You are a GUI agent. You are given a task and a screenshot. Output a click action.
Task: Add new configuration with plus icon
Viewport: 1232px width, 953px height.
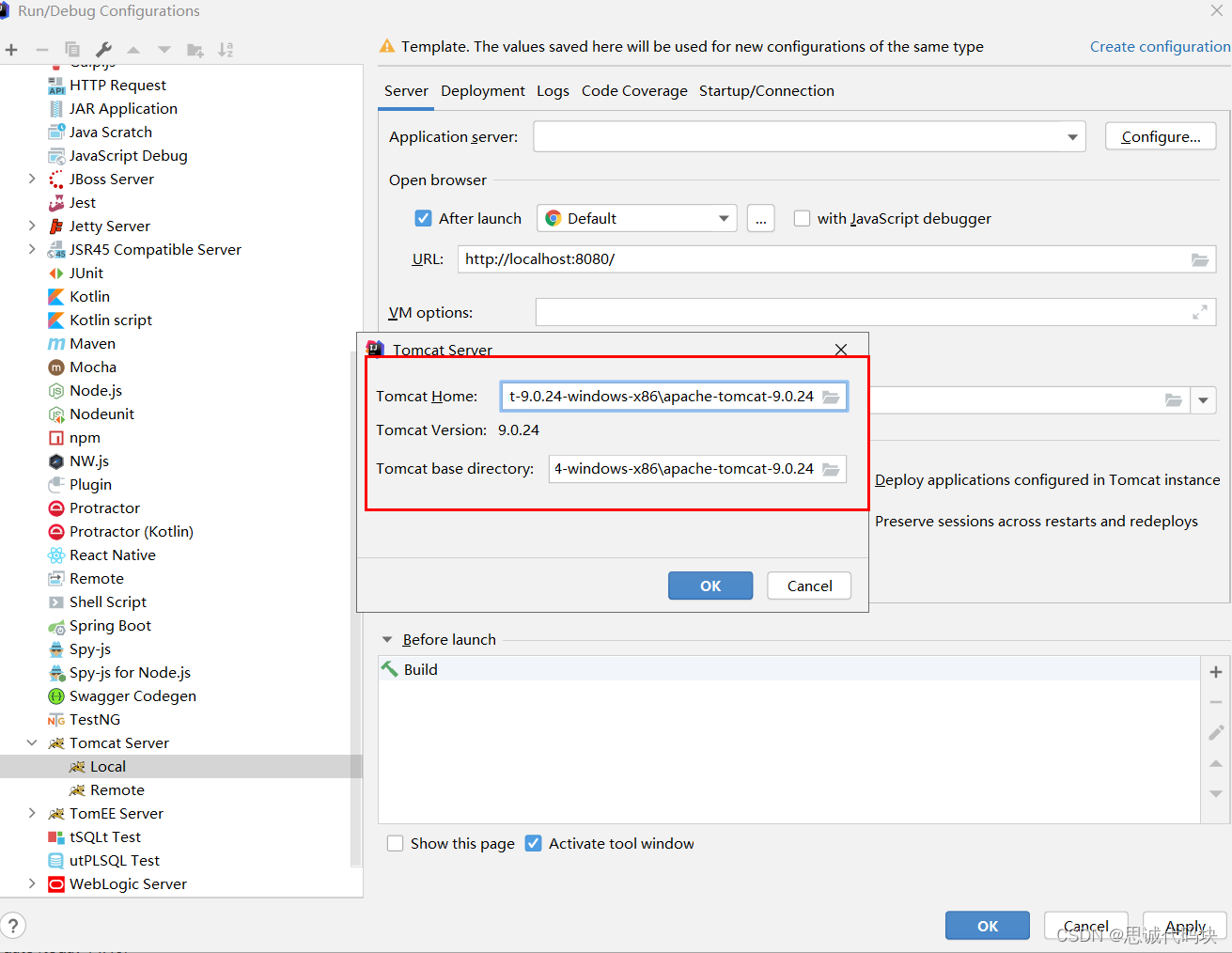click(x=11, y=50)
